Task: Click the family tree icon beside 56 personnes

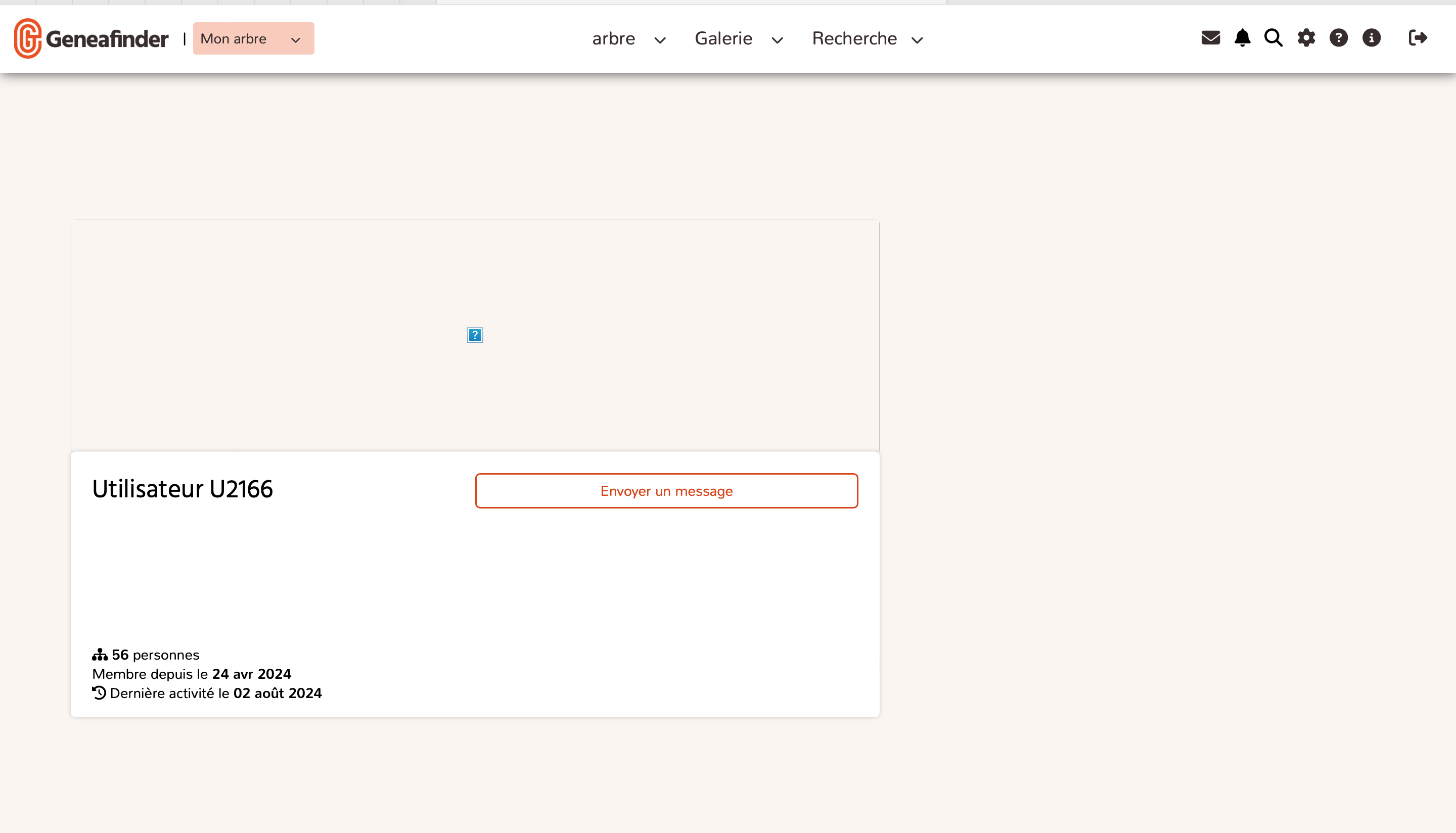Action: pyautogui.click(x=100, y=655)
